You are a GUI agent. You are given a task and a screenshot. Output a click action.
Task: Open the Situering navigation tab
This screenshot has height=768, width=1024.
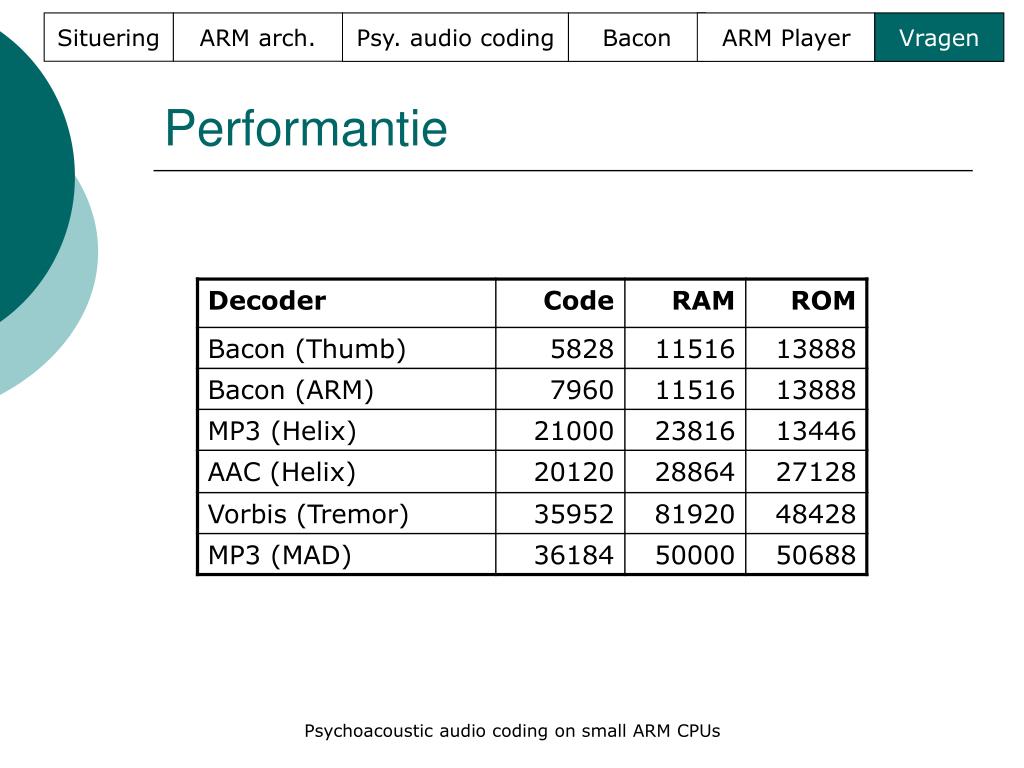108,37
